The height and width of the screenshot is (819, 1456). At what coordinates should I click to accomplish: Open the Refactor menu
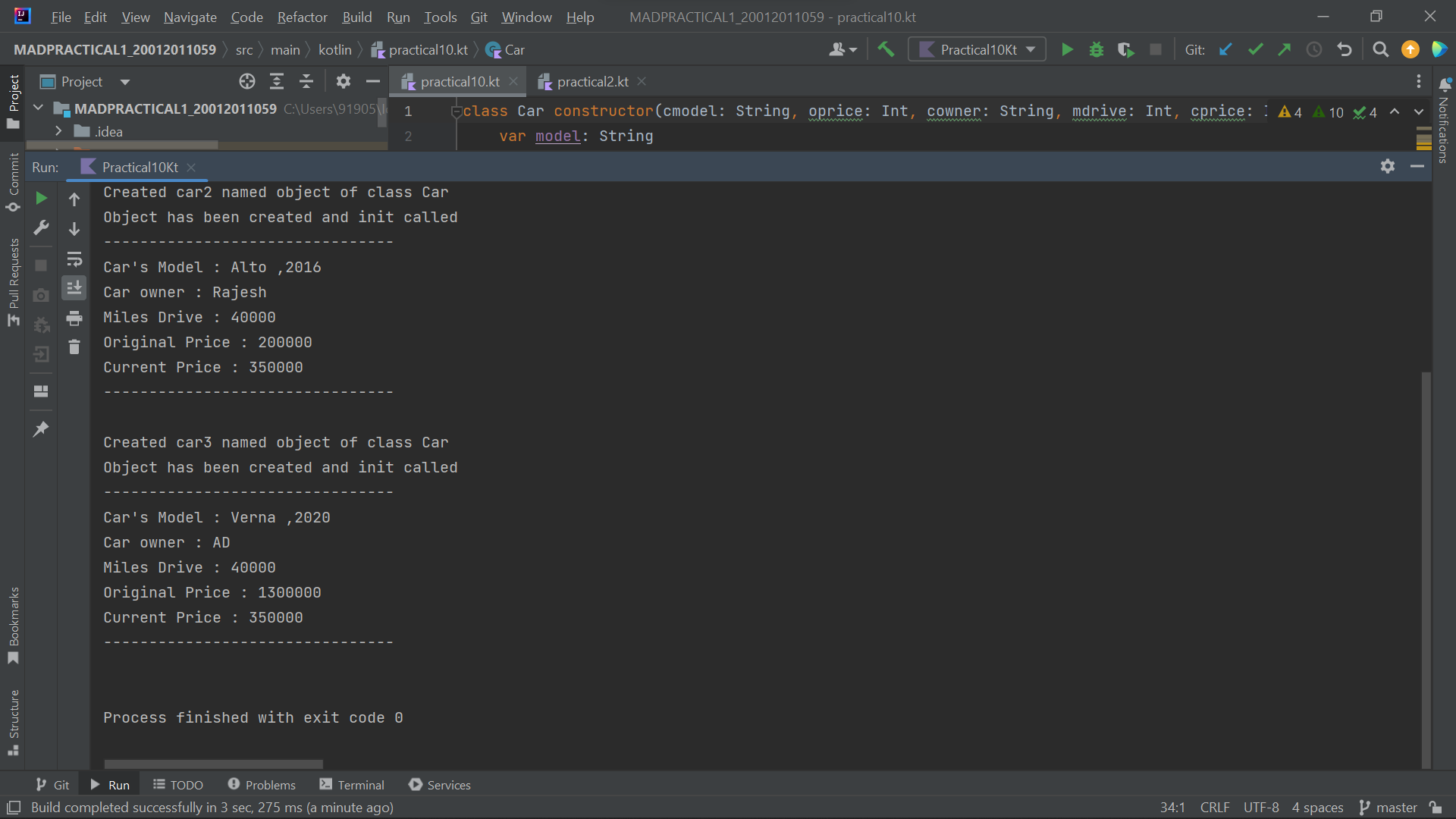(x=301, y=17)
